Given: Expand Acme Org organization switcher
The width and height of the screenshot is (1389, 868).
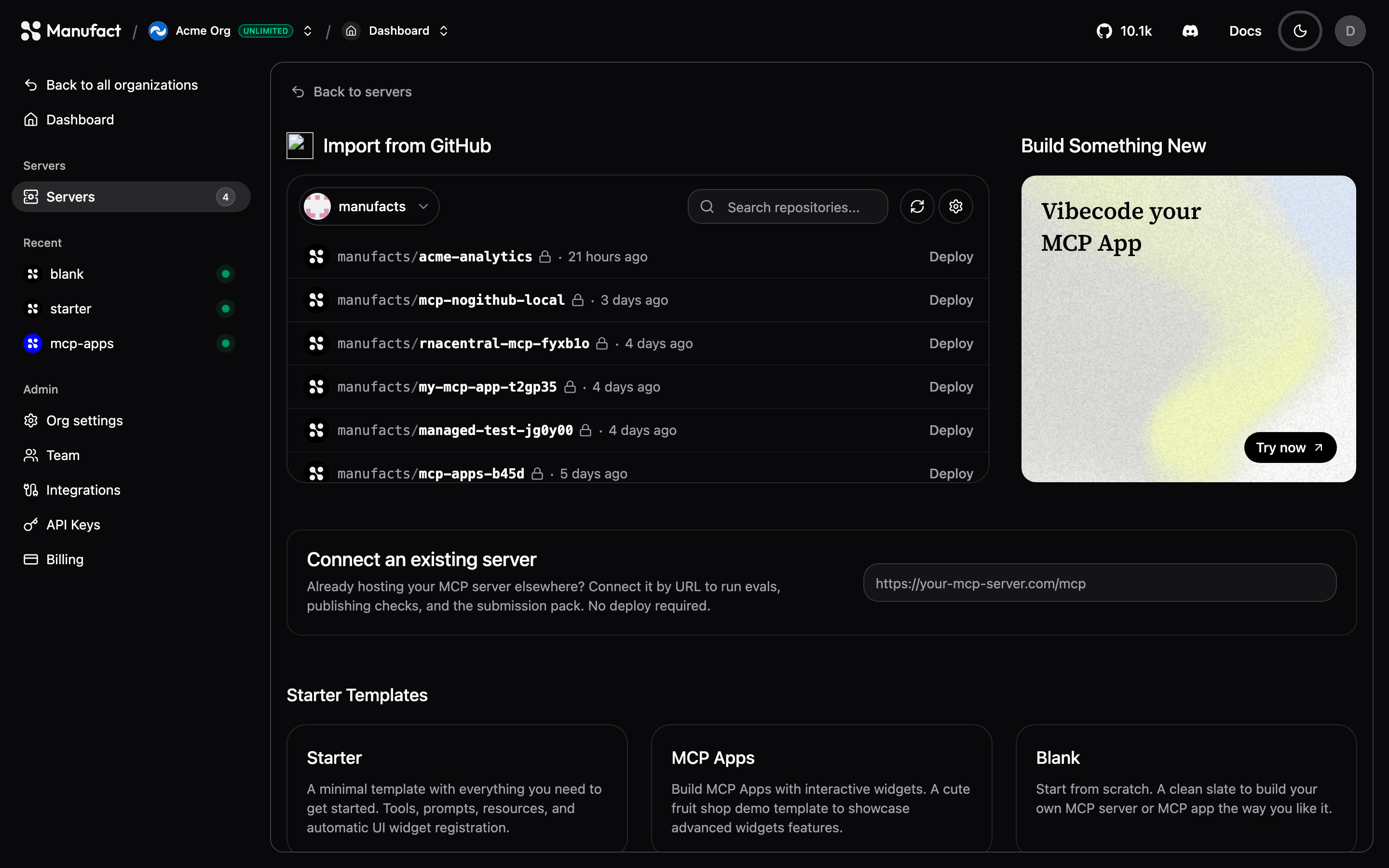Looking at the screenshot, I should [308, 31].
